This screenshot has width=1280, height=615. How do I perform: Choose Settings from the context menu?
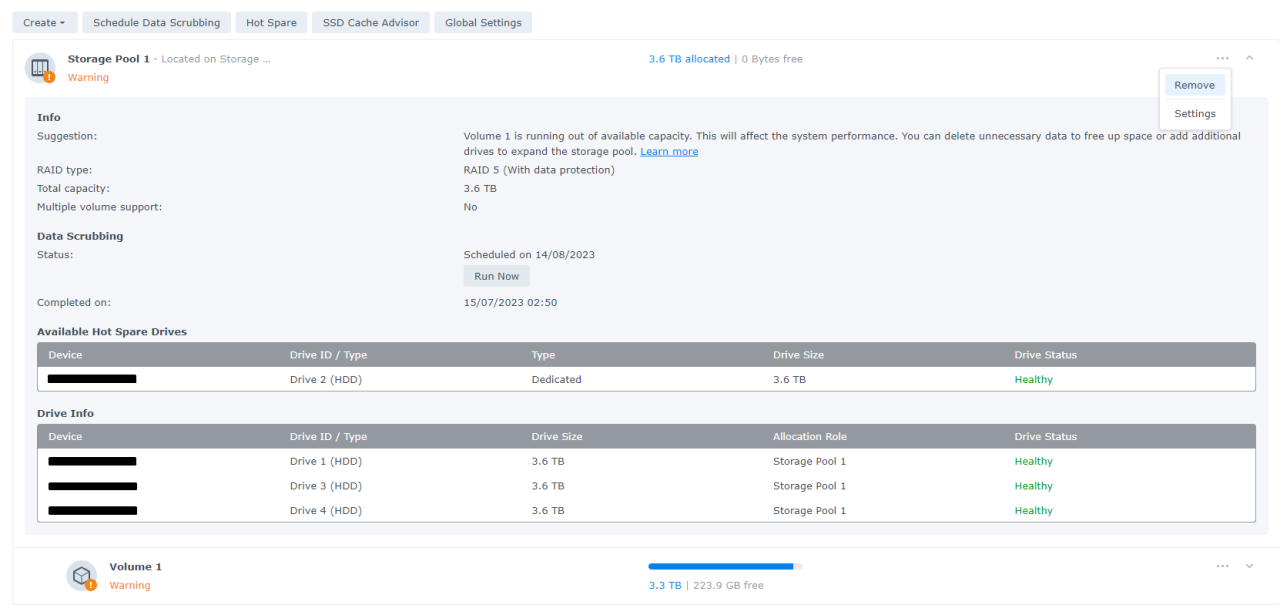[x=1194, y=114]
